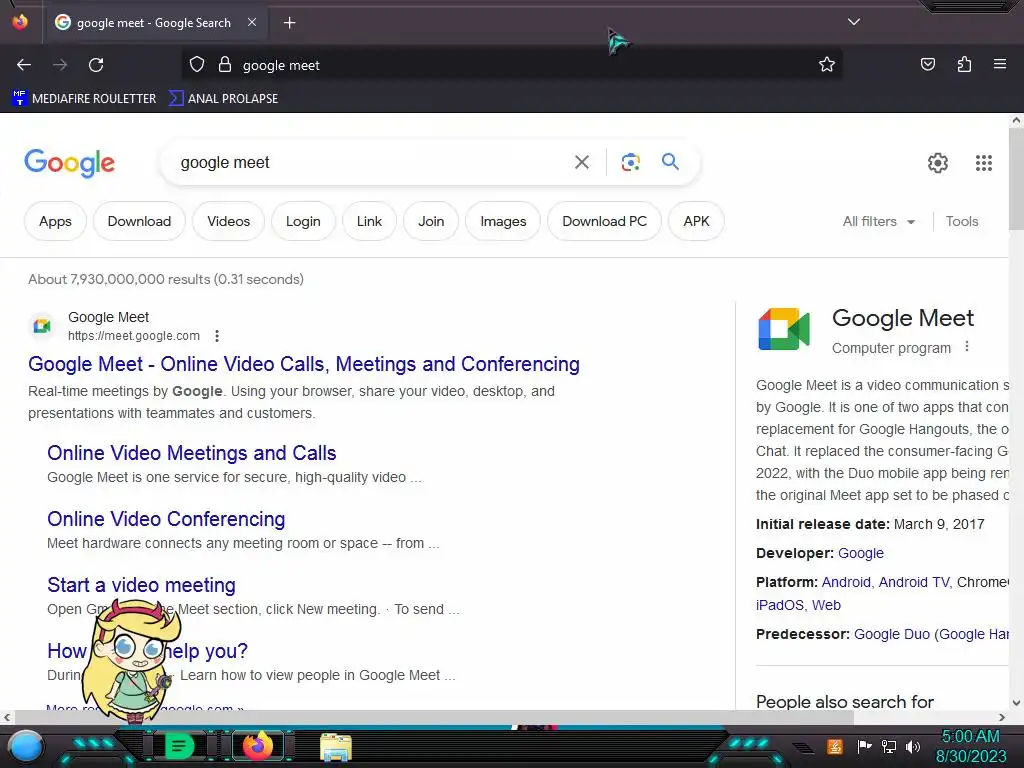
Task: Click the horizontal scrollbar right arrow
Action: (x=1002, y=717)
